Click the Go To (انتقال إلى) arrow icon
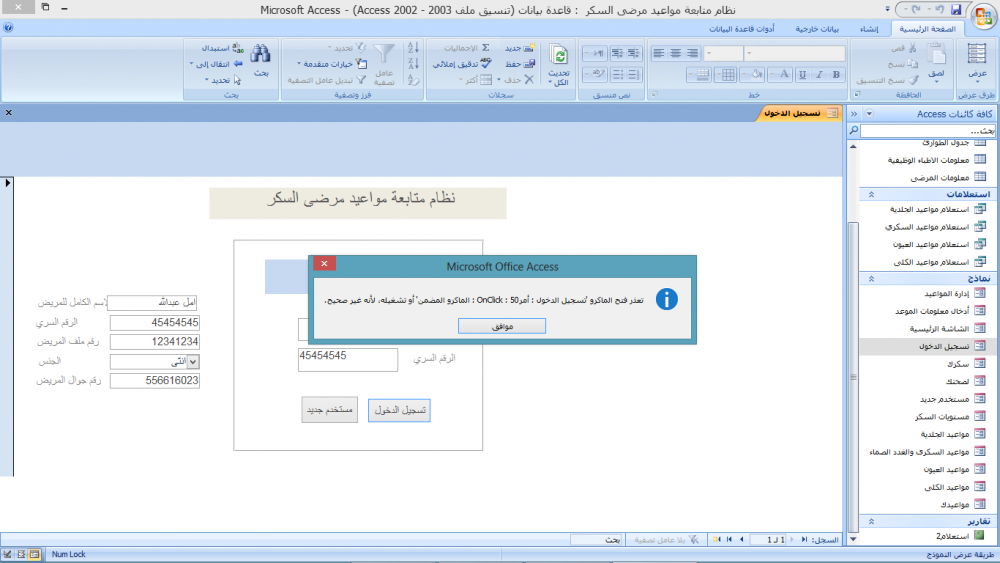The width and height of the screenshot is (1000, 563). coord(238,64)
